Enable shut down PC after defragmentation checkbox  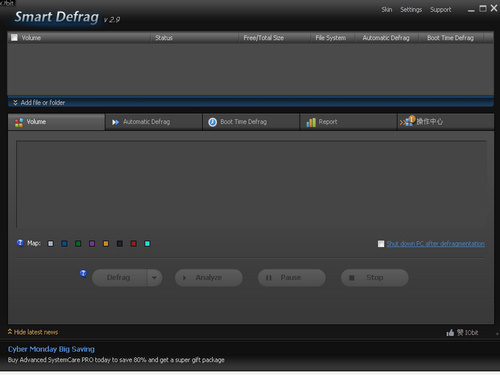[x=381, y=244]
